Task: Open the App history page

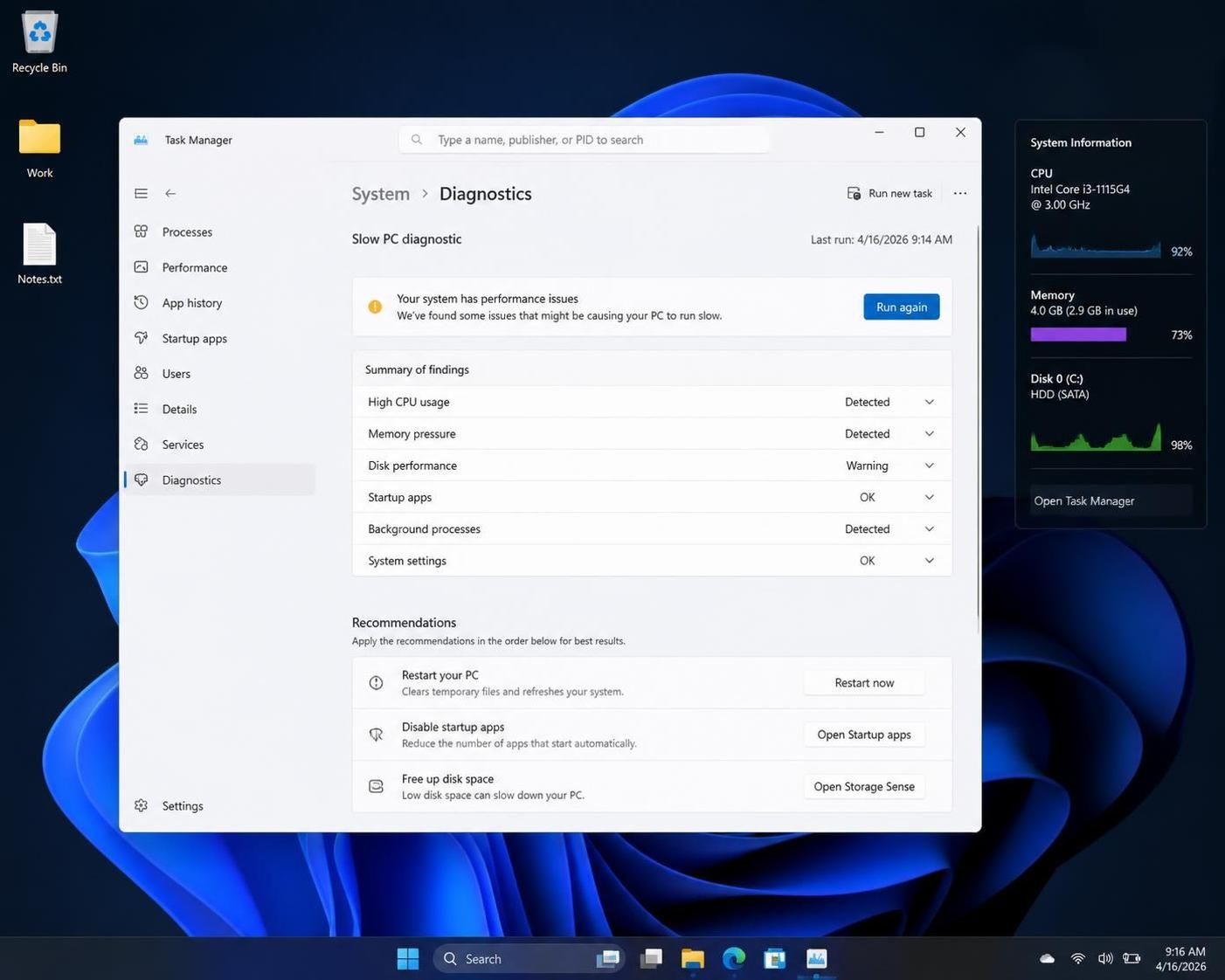Action: [219, 302]
